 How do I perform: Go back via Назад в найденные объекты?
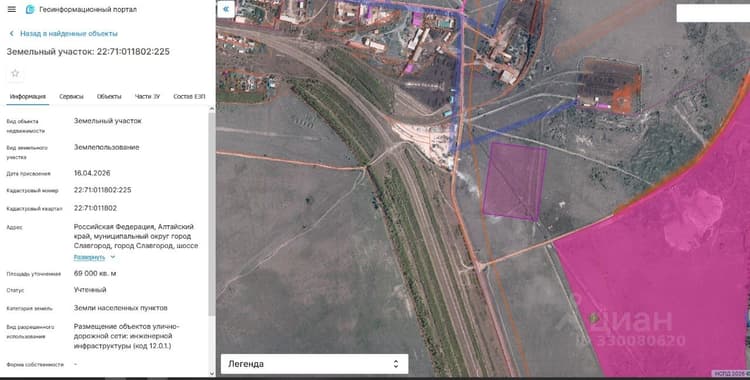[69, 34]
